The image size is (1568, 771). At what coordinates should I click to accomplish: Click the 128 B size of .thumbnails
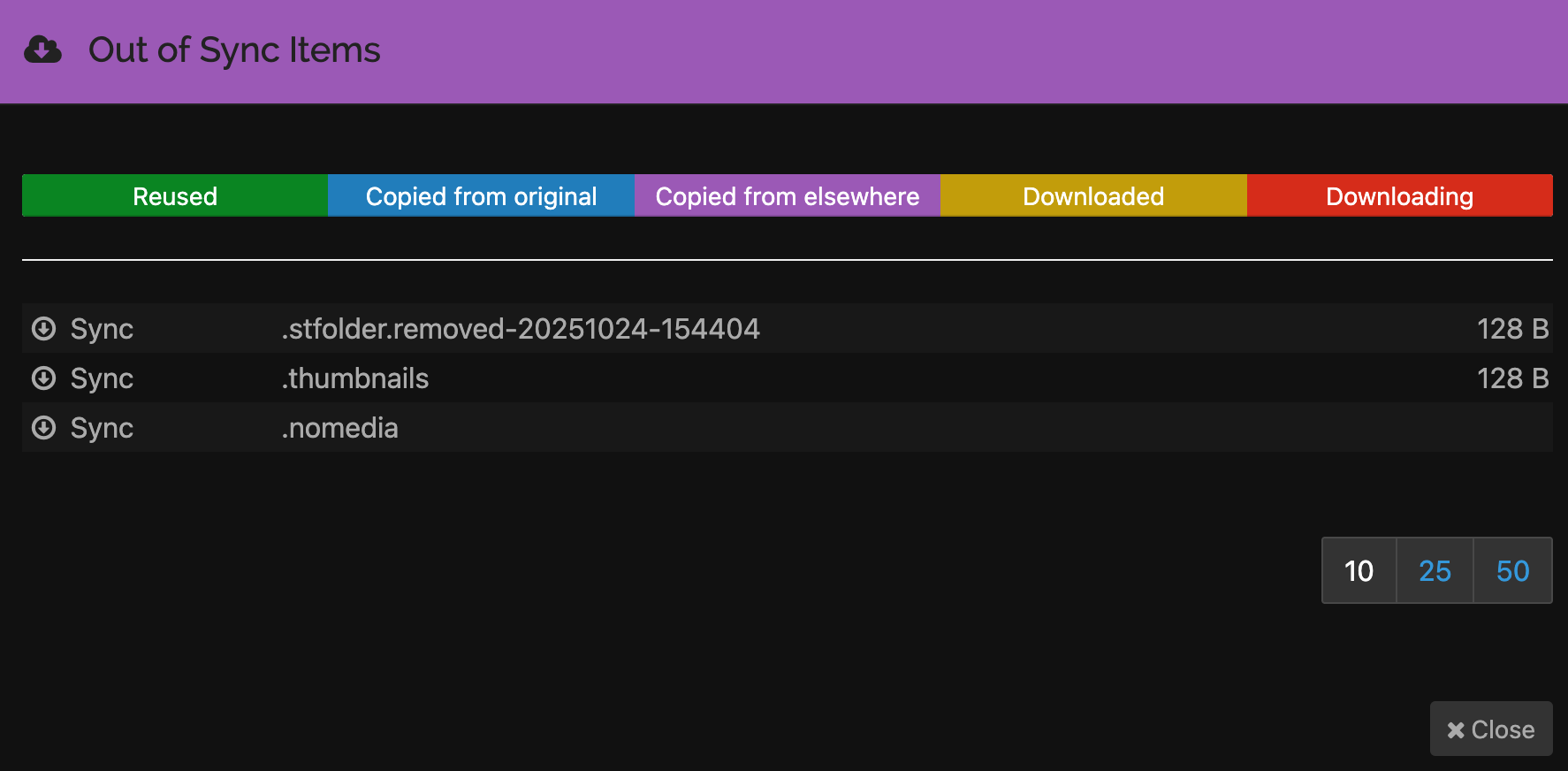1512,378
